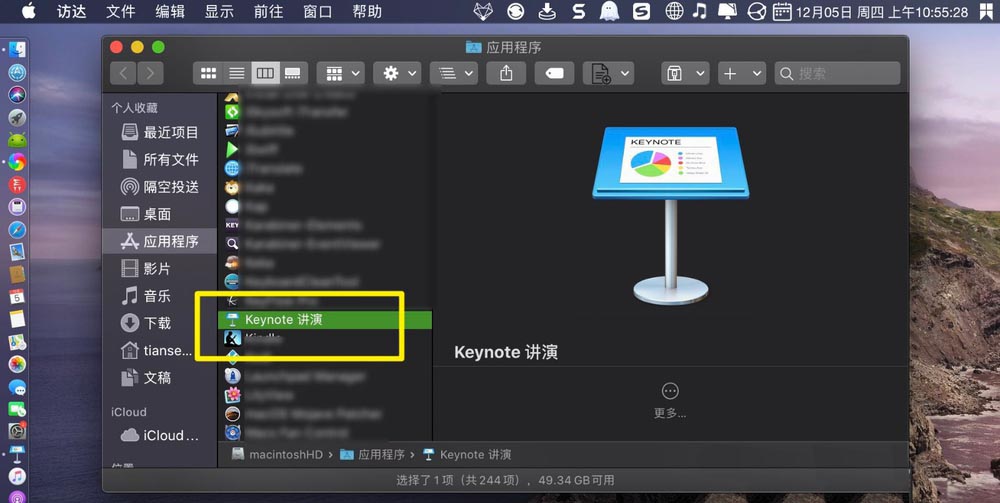This screenshot has height=503, width=1000.
Task: Click Keynote 讲演 in the path bar
Action: [467, 455]
